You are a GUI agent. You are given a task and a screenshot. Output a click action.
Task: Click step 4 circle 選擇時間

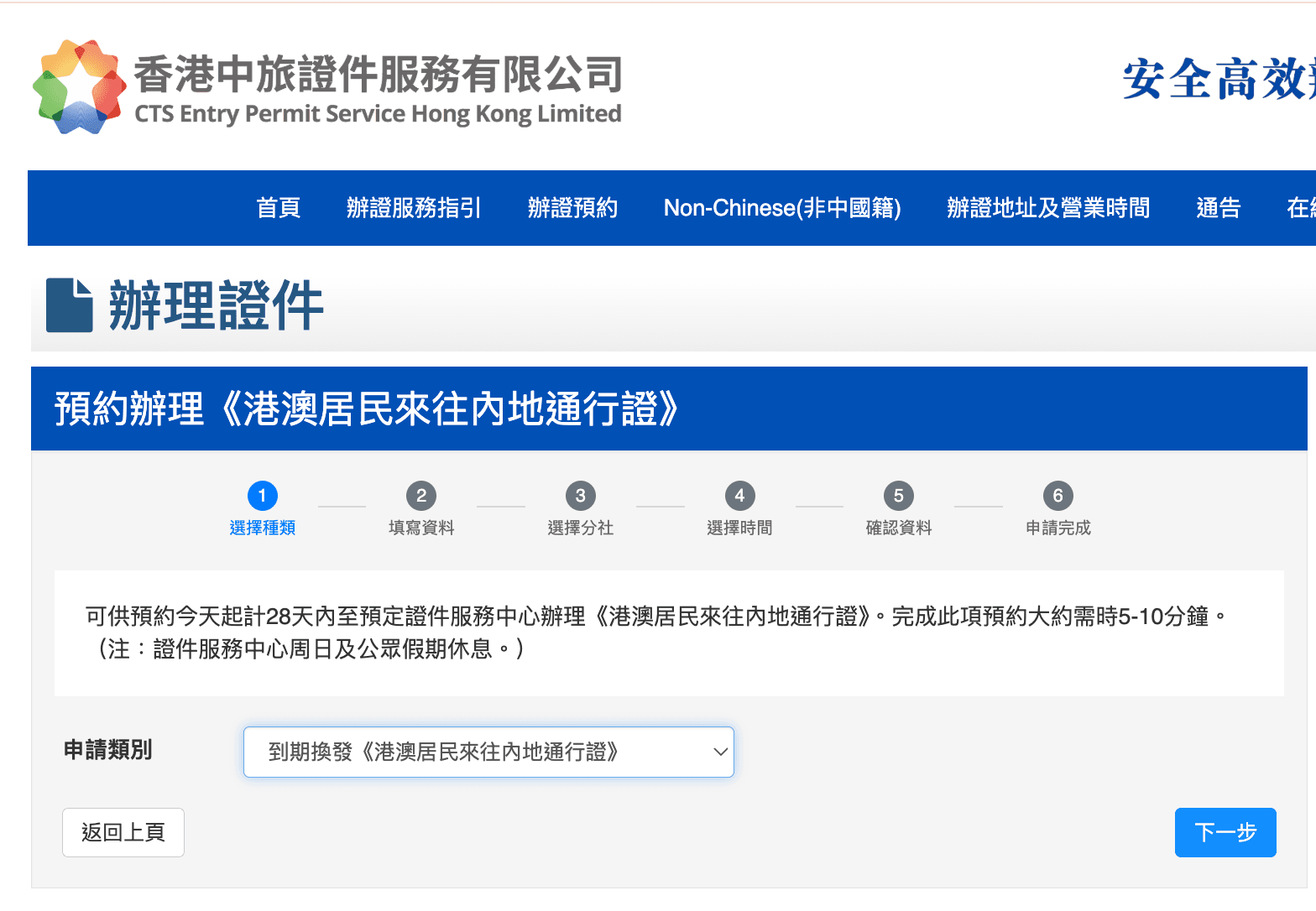point(739,496)
